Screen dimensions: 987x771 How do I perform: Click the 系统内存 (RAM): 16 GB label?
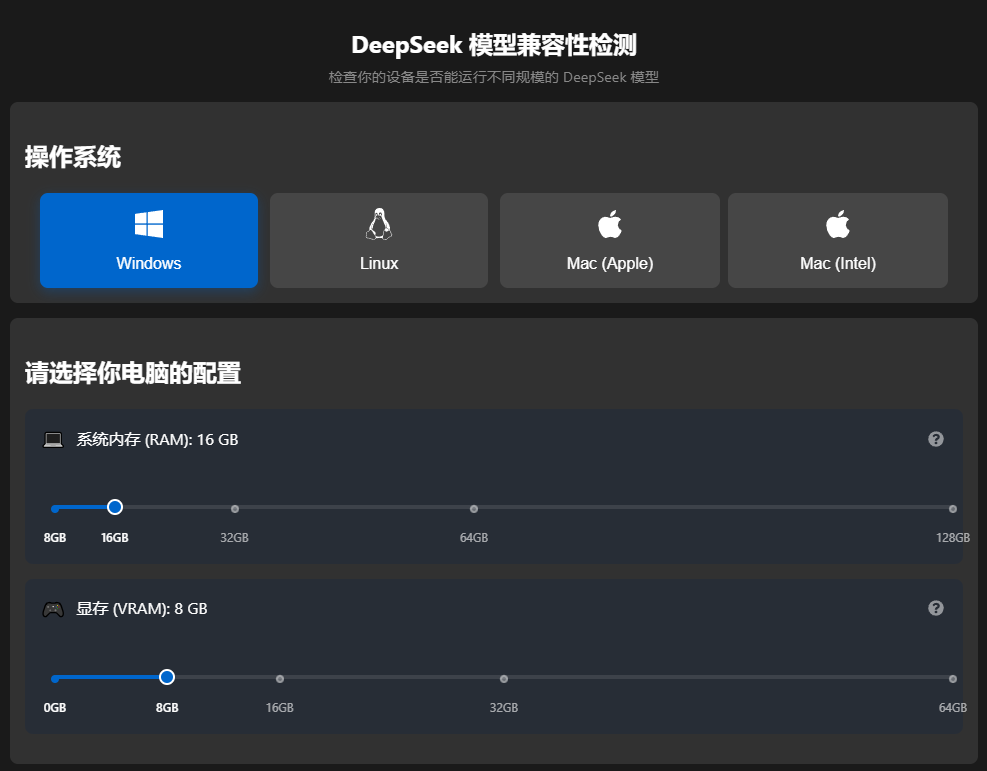(x=157, y=439)
